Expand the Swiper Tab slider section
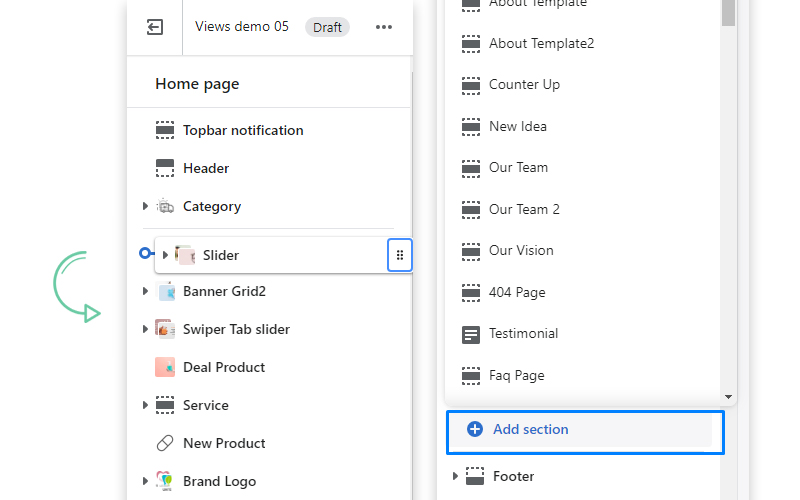 (146, 329)
